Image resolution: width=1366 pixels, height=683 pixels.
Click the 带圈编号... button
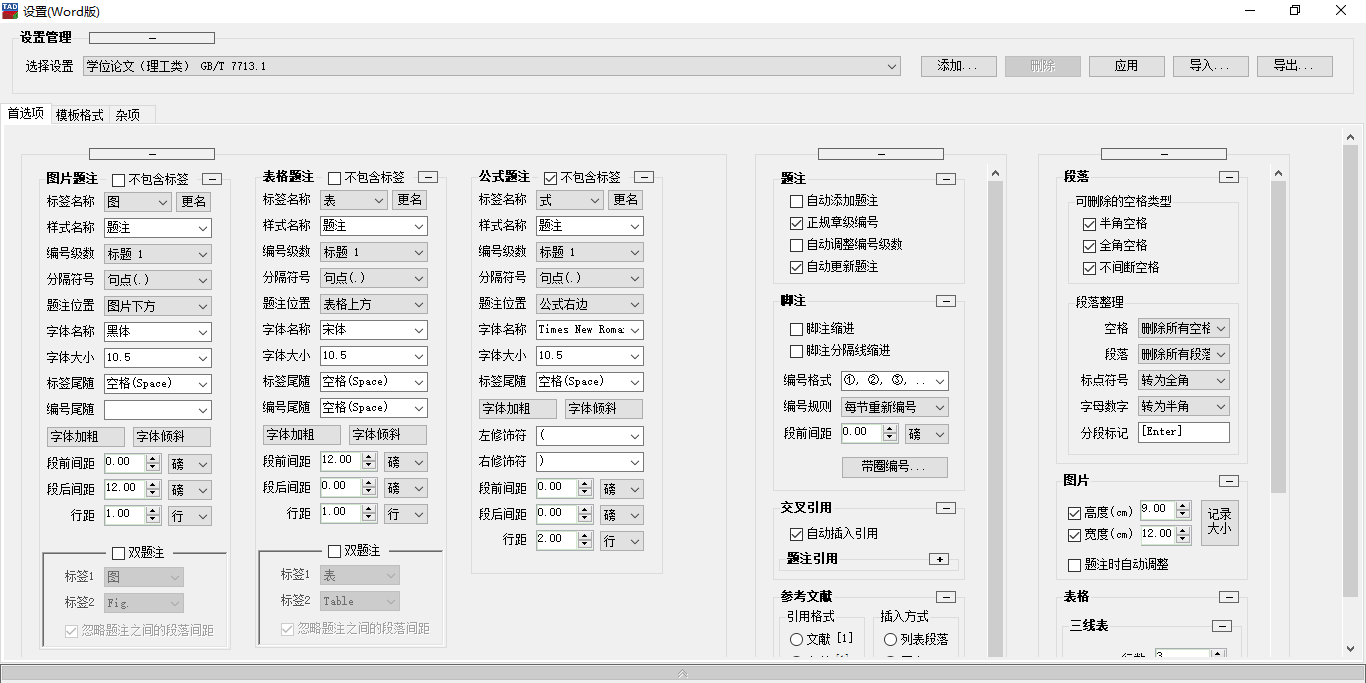pos(894,467)
